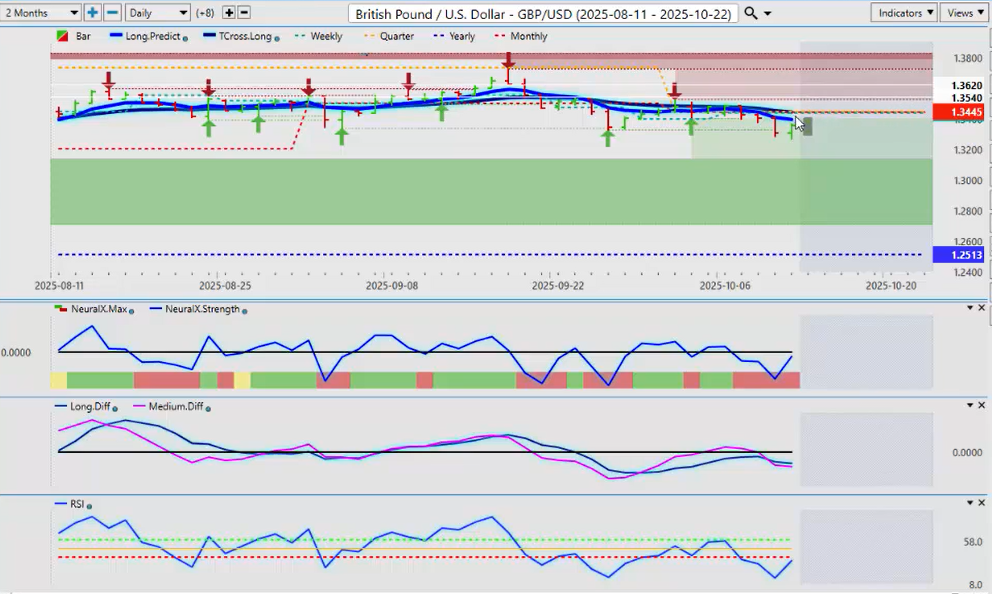Toggle the Weekly level legend item

325,36
